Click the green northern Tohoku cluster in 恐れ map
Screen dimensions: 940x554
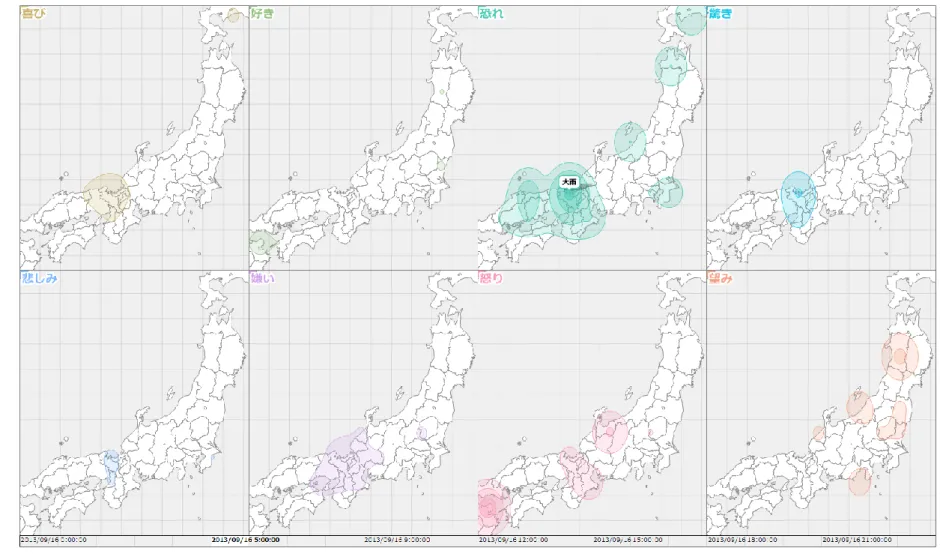pyautogui.click(x=671, y=66)
